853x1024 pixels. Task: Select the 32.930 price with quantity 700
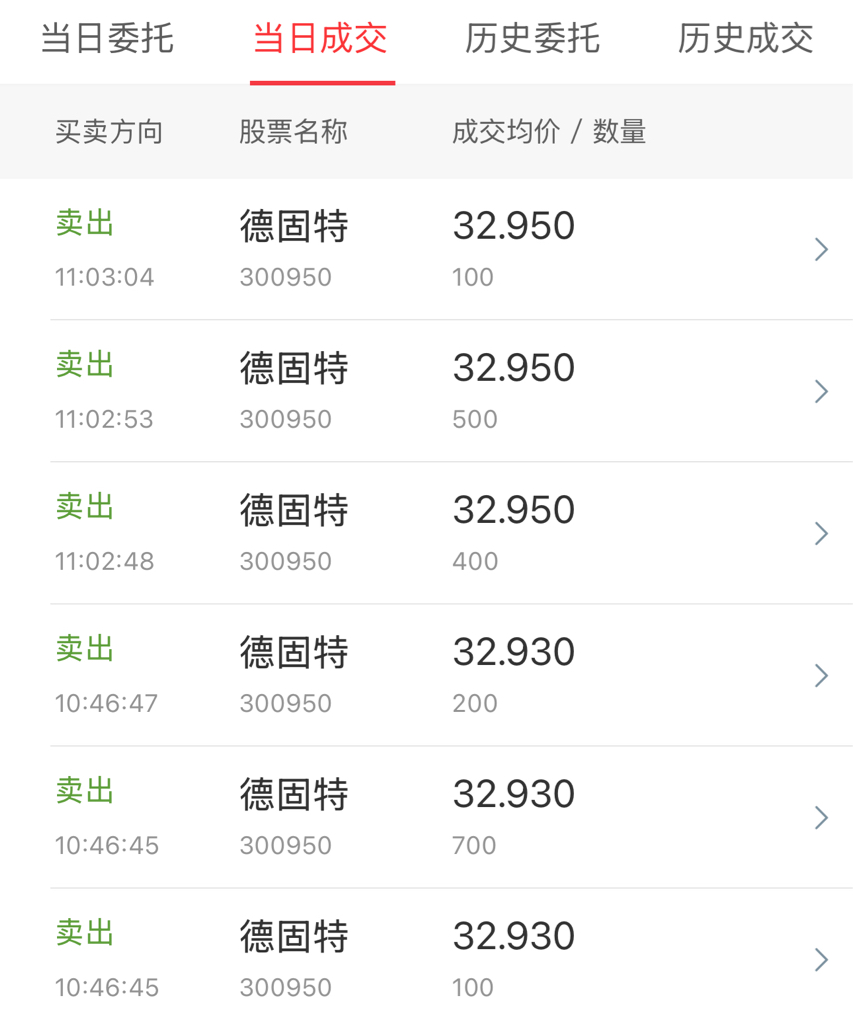pyautogui.click(x=514, y=794)
